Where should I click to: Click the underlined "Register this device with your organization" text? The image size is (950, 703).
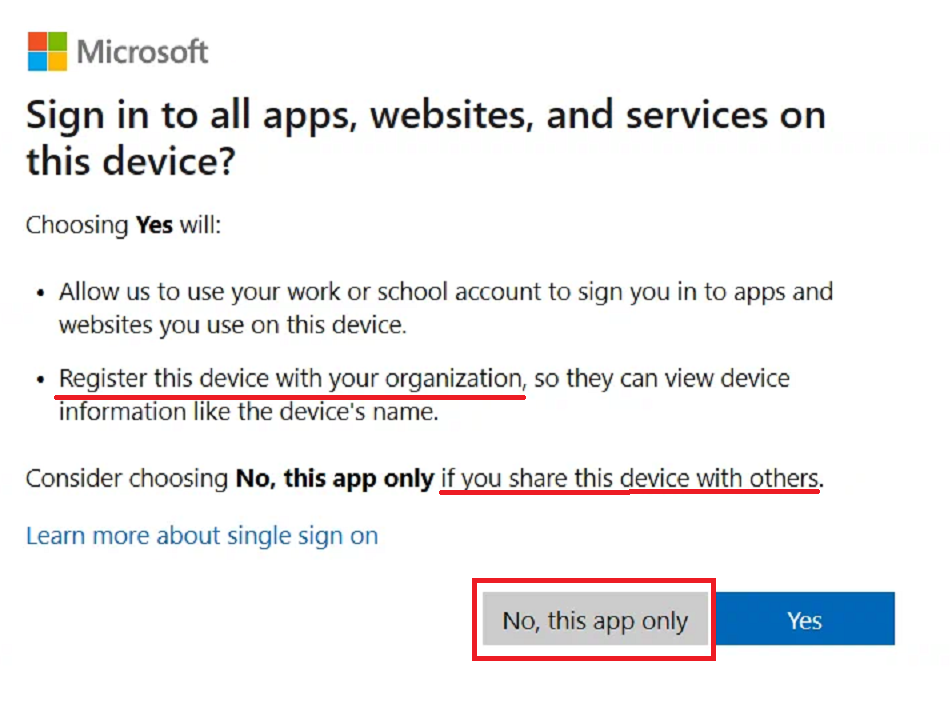pos(290,380)
